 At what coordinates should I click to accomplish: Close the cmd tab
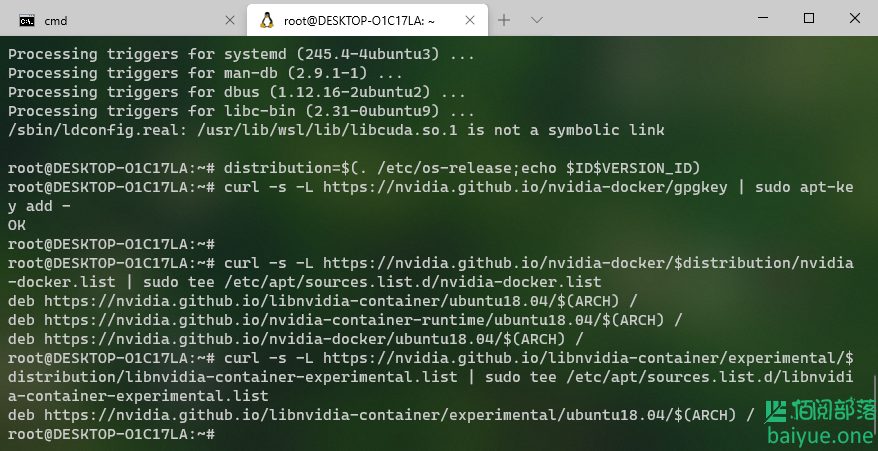tap(230, 21)
